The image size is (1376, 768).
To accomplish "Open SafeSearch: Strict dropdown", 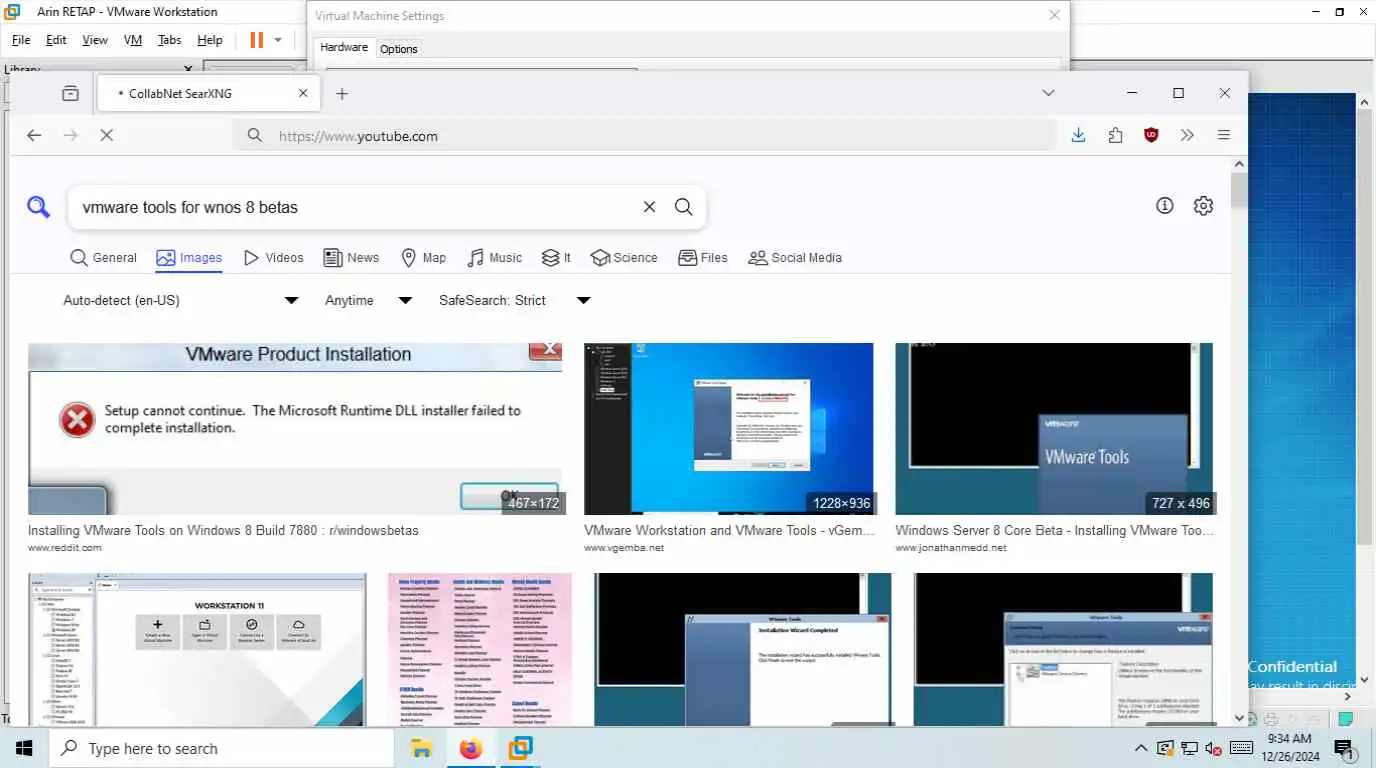I will pyautogui.click(x=514, y=300).
